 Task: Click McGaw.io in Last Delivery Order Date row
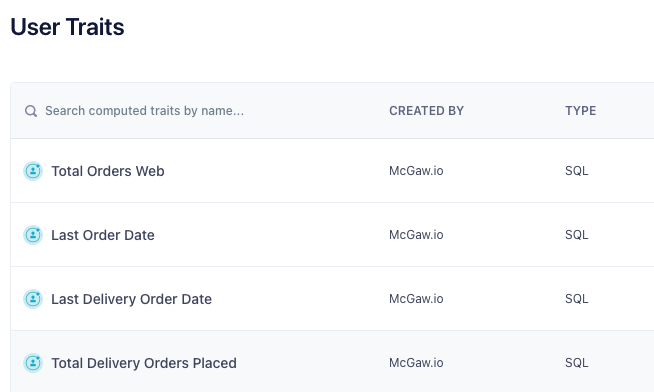[x=416, y=299]
